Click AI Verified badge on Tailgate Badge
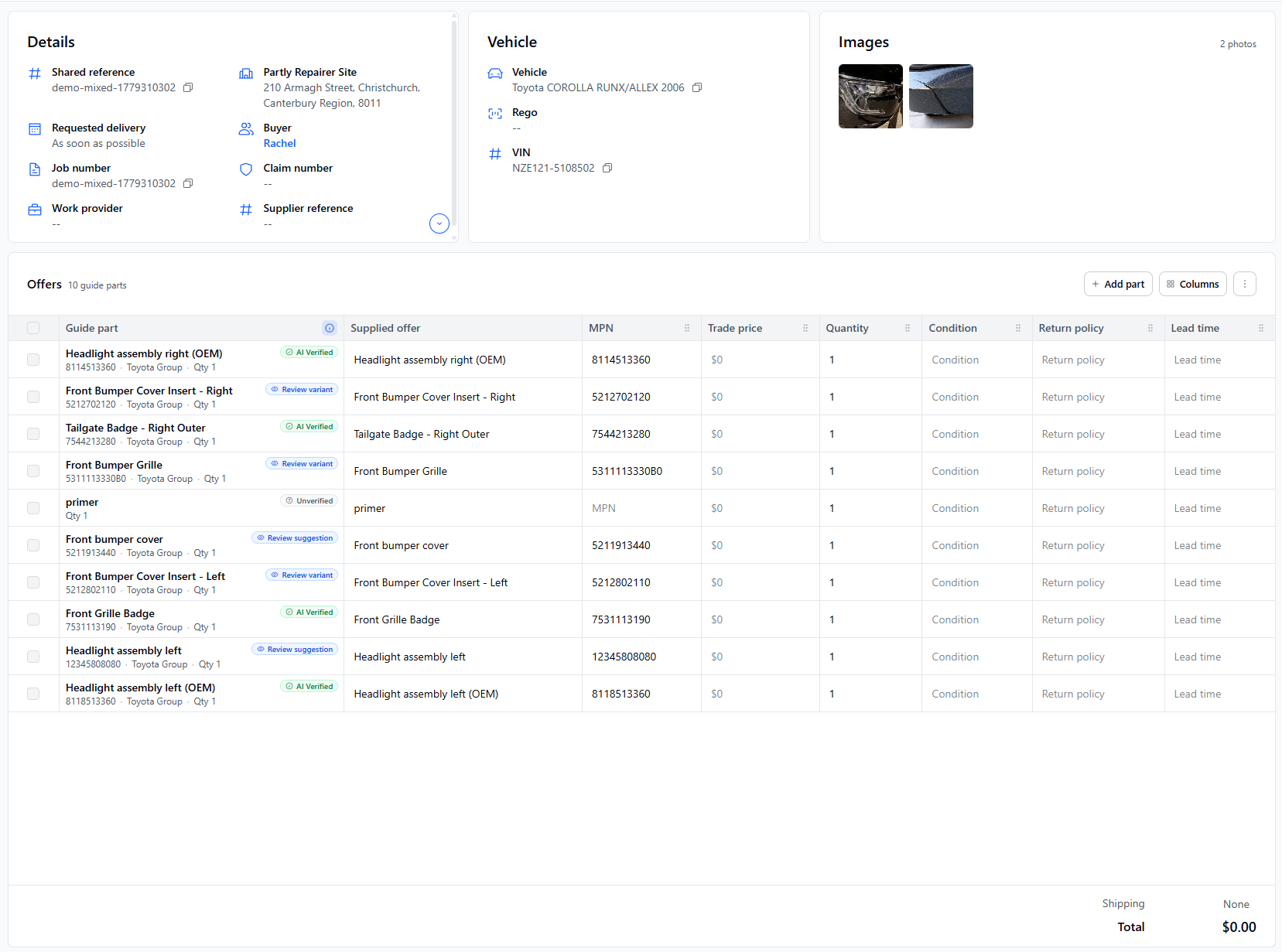This screenshot has height=952, width=1288. [309, 426]
